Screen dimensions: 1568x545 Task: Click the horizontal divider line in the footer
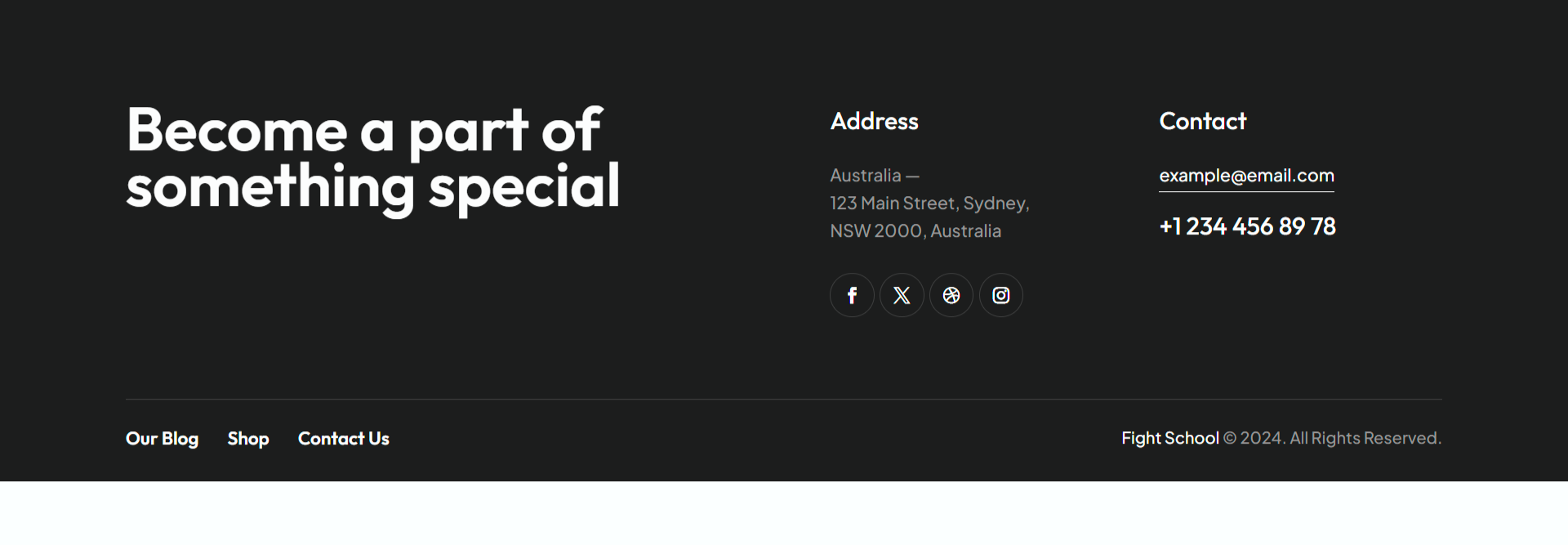784,399
